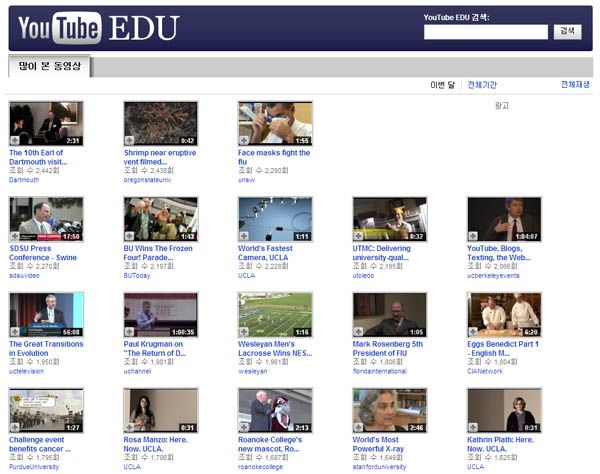
Task: Add 'Challenge event benefits cancer' video to queue
Action: coord(15,427)
